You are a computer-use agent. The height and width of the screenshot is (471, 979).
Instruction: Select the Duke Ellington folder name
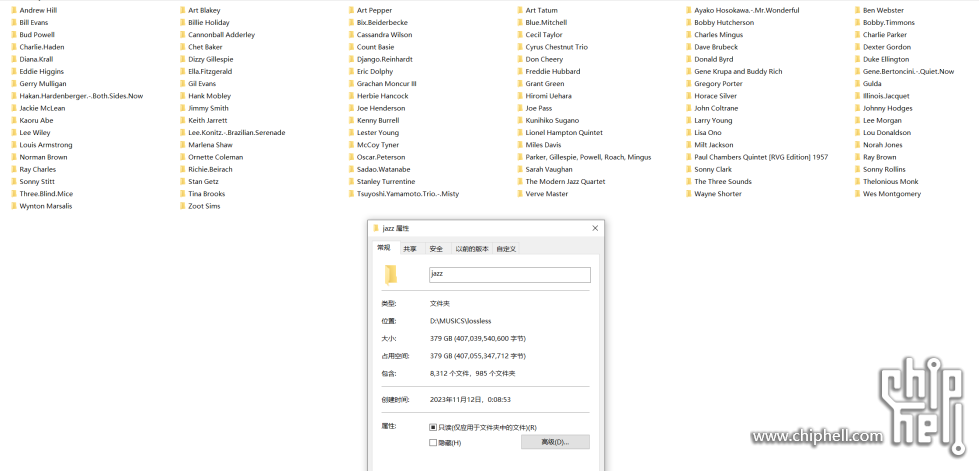[886, 59]
